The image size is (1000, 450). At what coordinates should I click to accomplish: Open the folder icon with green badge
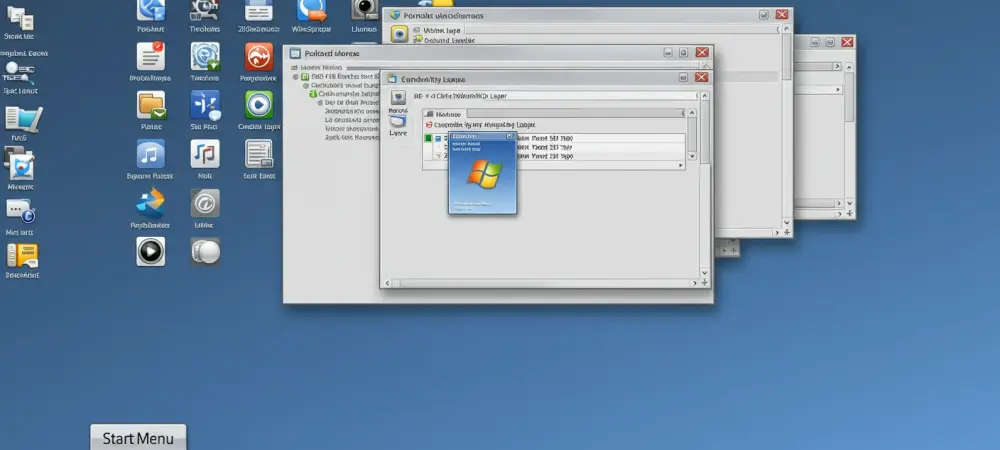click(x=151, y=104)
